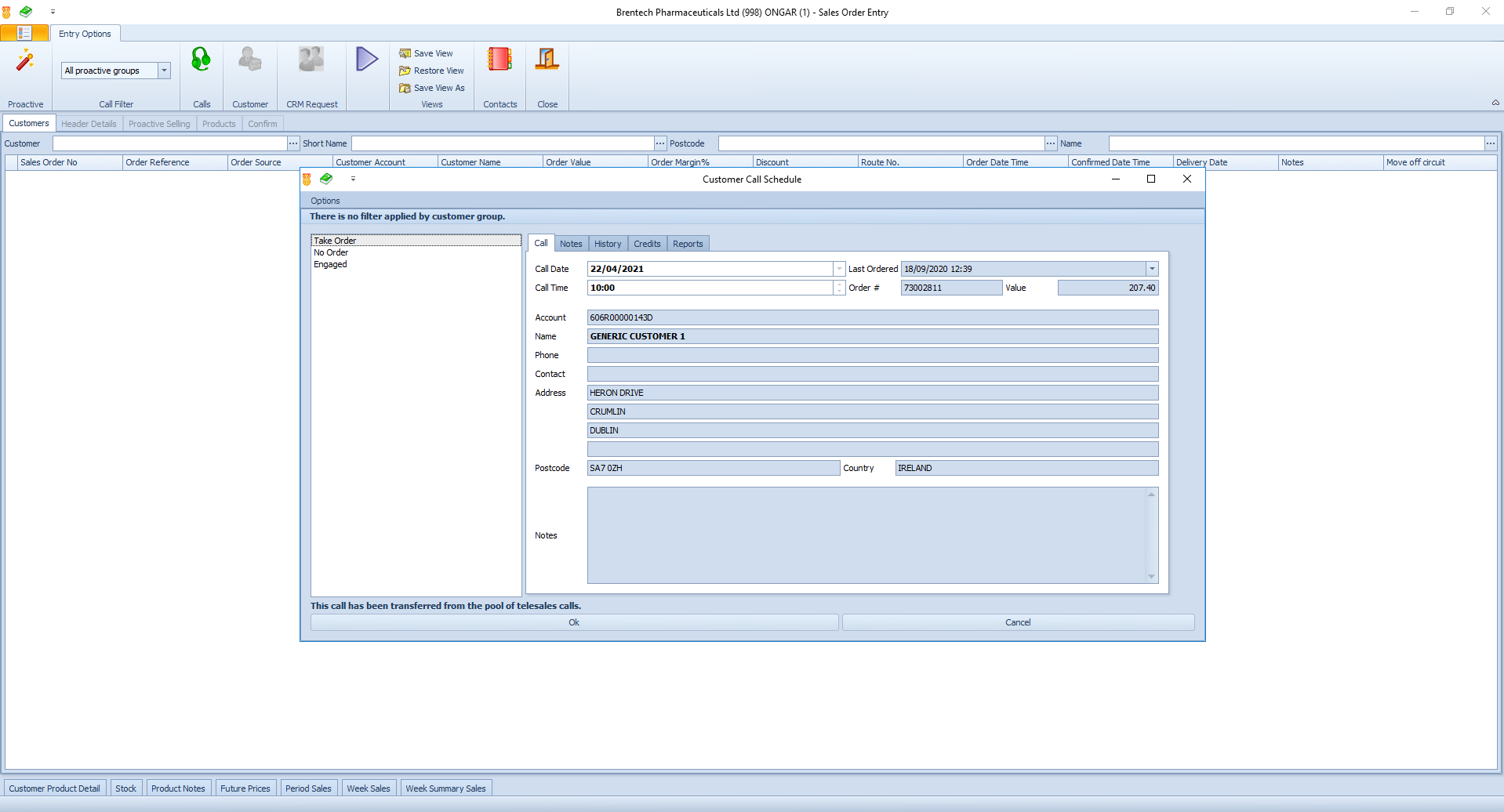Click the Customer search field

[x=169, y=143]
